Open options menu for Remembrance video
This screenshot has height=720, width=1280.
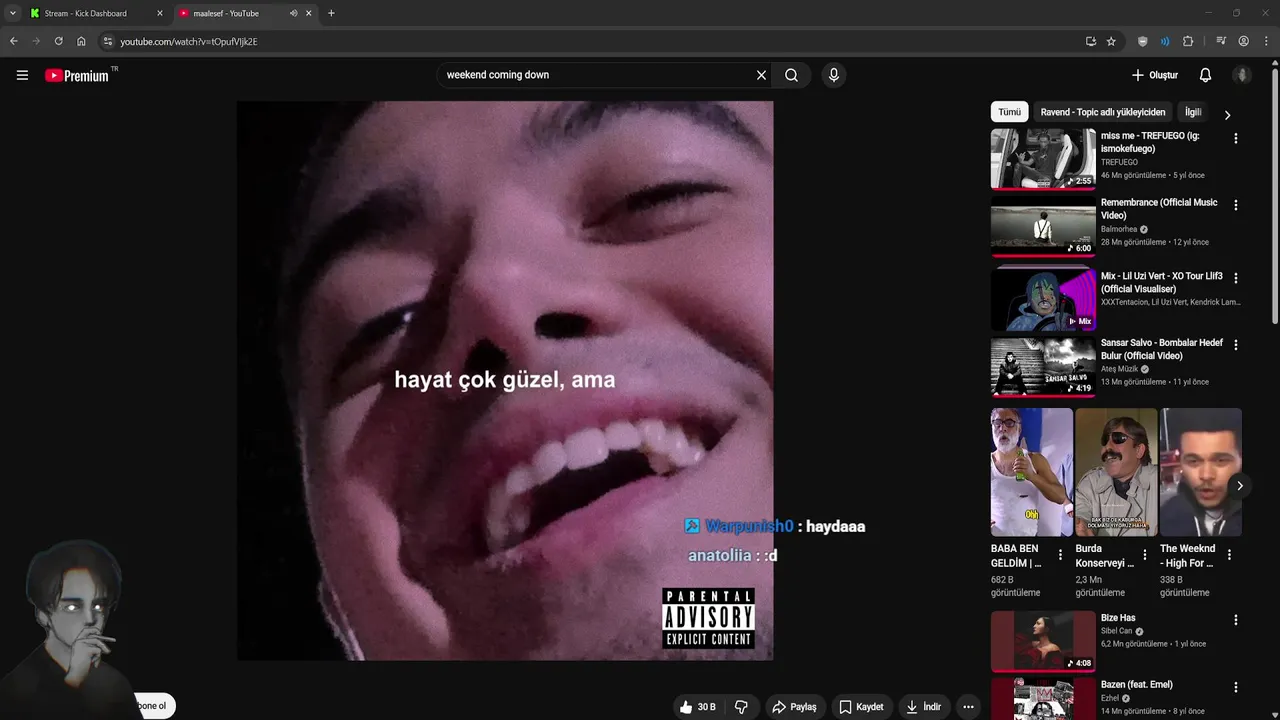(x=1236, y=205)
